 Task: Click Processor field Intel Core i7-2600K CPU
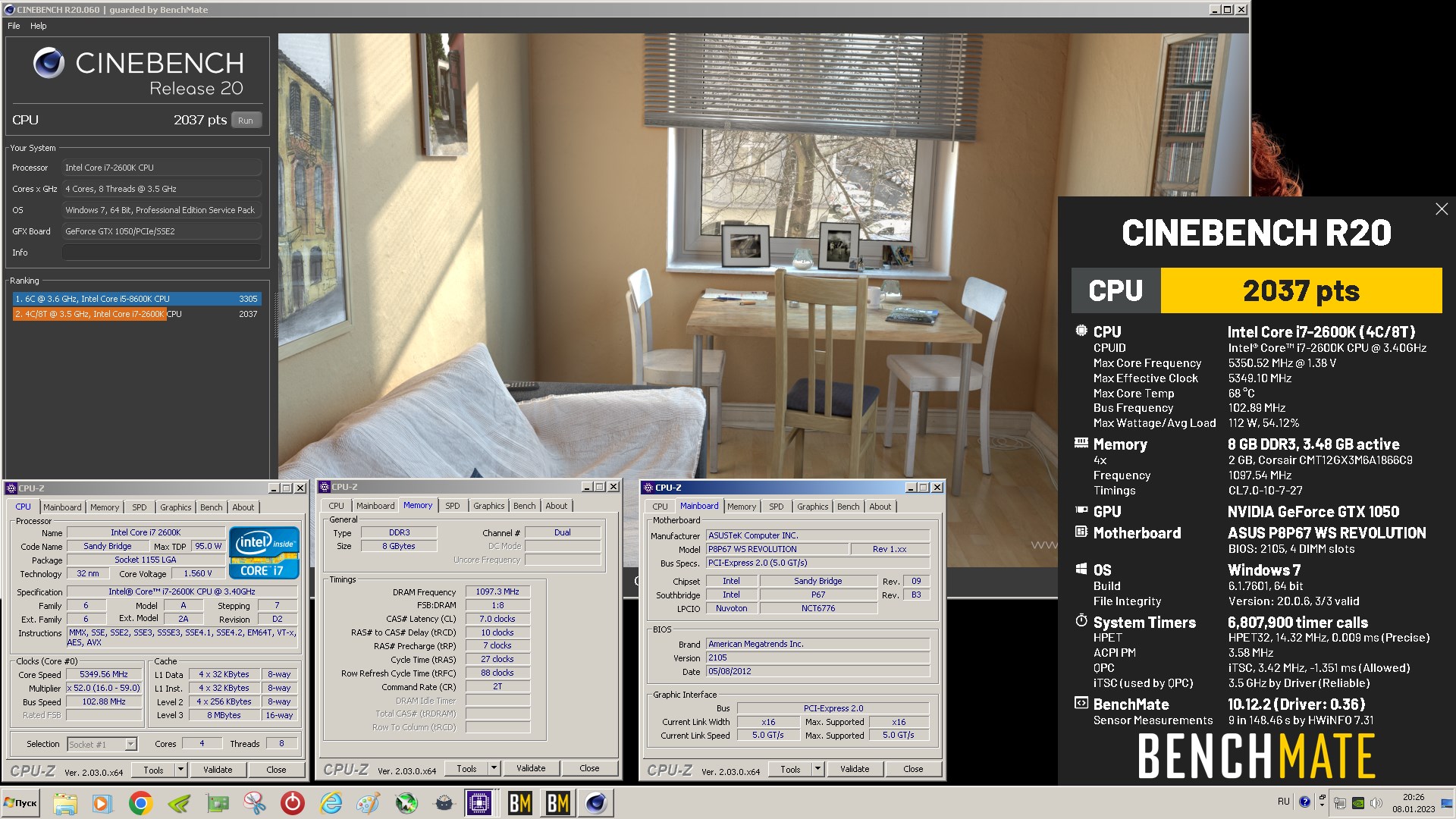click(162, 168)
